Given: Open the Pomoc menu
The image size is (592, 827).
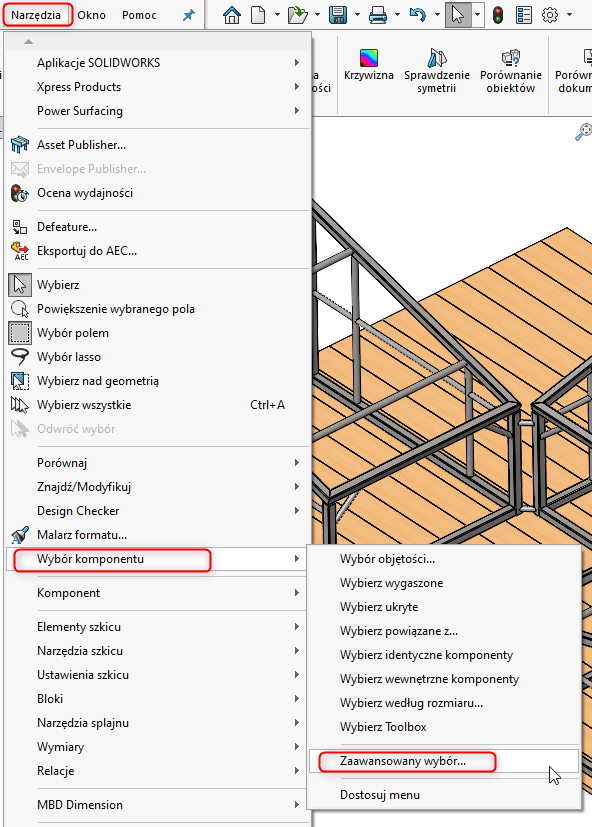Looking at the screenshot, I should click(x=139, y=15).
